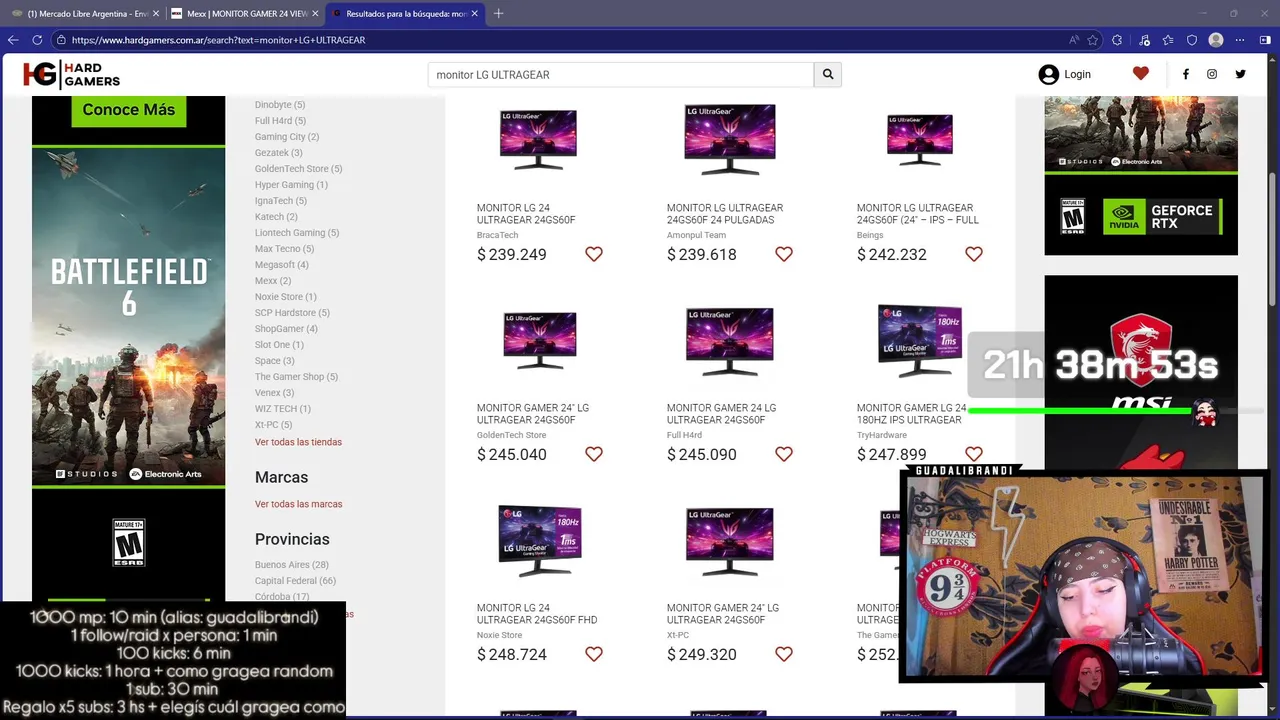Select the Resultados para la búsqueda tab
The height and width of the screenshot is (720, 1280).
click(x=405, y=14)
